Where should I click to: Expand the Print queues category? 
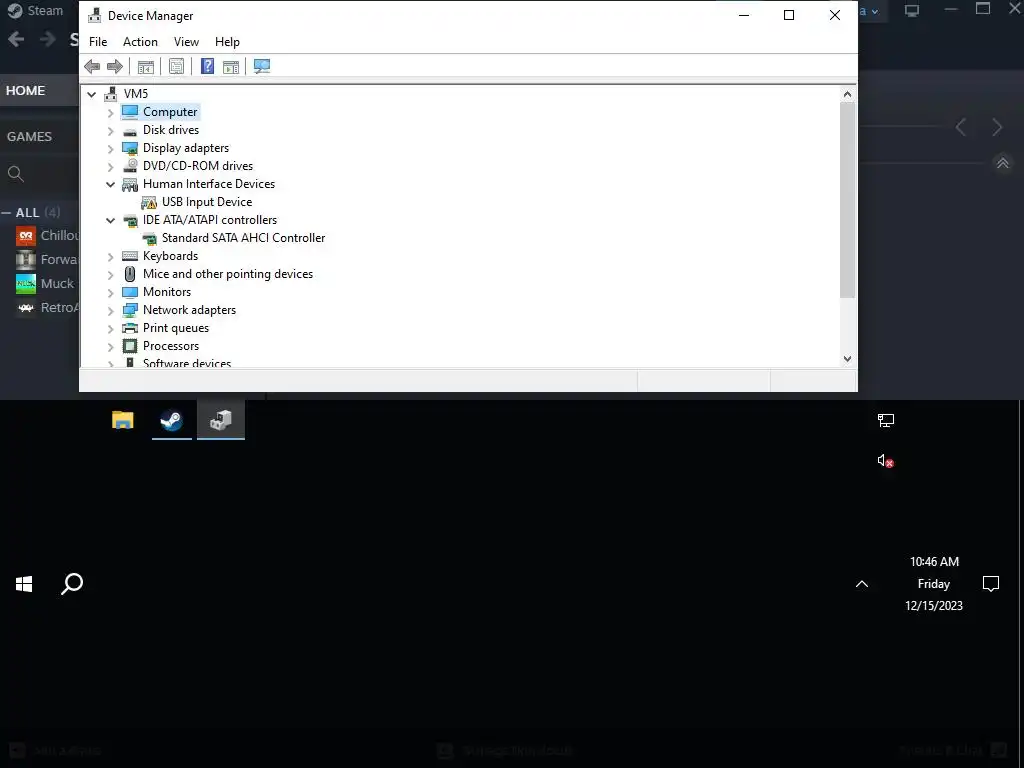110,328
